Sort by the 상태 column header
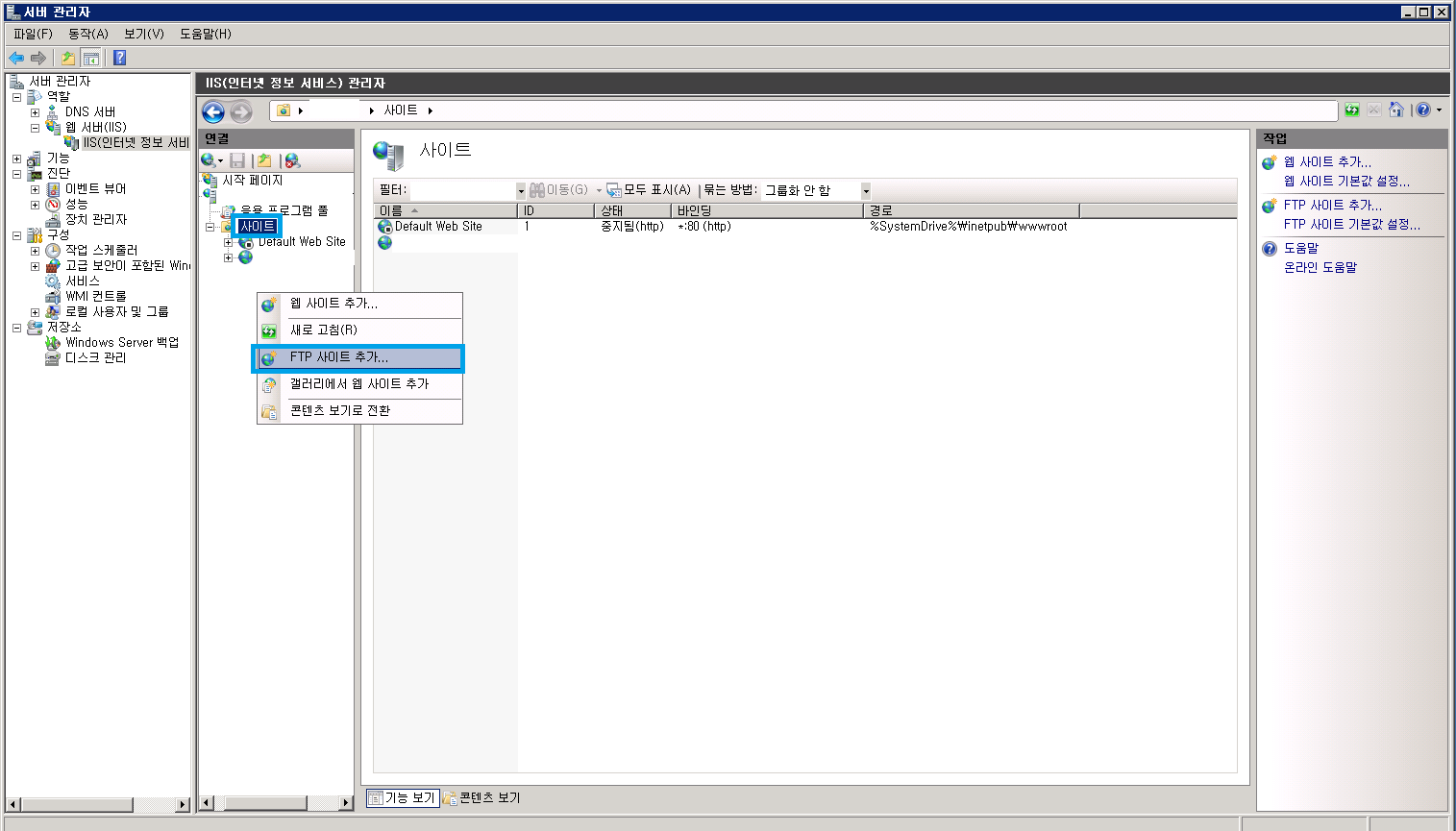This screenshot has width=1456, height=831. click(632, 210)
